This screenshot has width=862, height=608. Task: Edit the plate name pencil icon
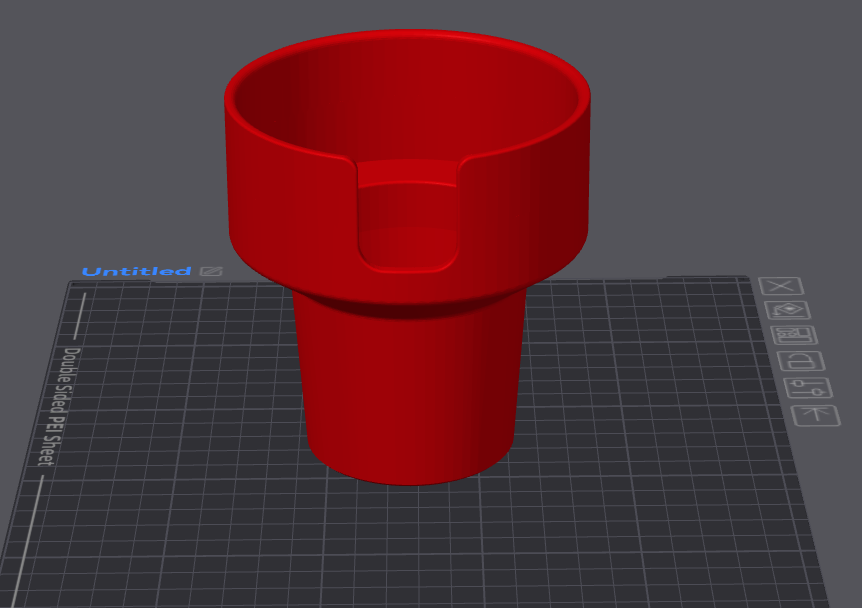pyautogui.click(x=211, y=271)
